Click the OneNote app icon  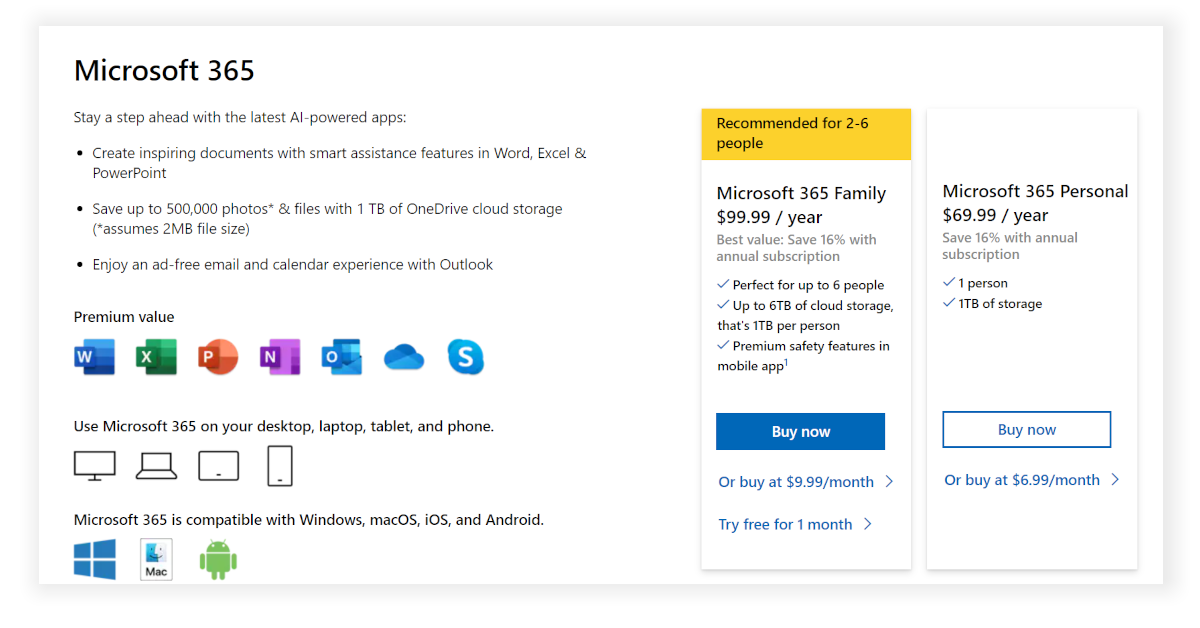pos(280,357)
